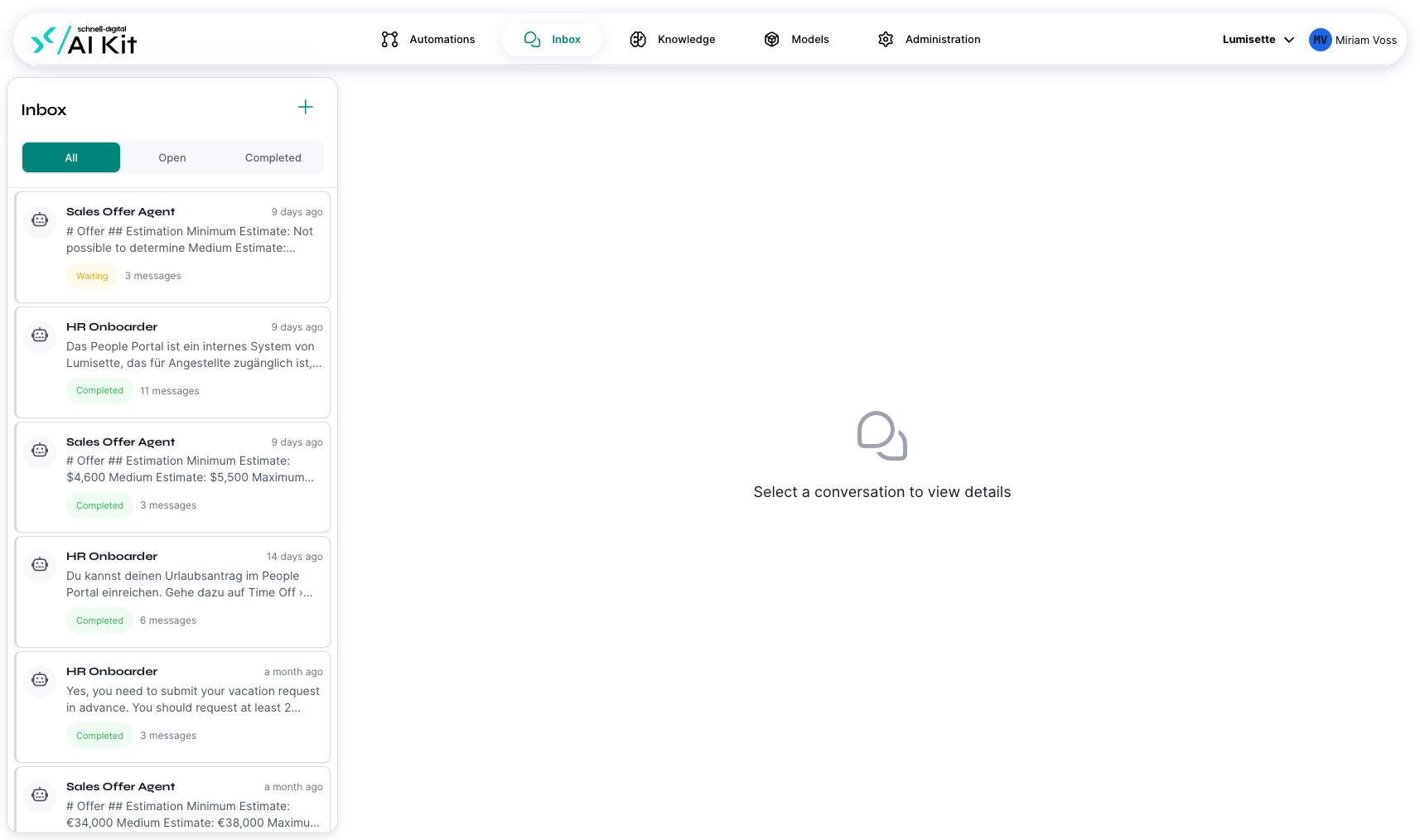
Task: Open Sales Offer conversation with €34,000 estimate
Action: pyautogui.click(x=172, y=799)
